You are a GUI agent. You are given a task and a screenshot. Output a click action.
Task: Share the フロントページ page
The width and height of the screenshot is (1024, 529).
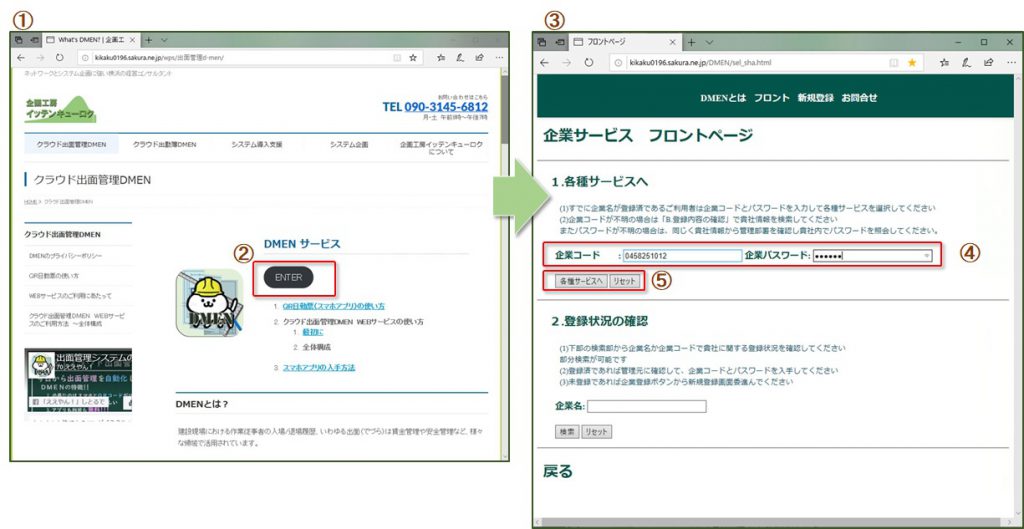coord(989,63)
